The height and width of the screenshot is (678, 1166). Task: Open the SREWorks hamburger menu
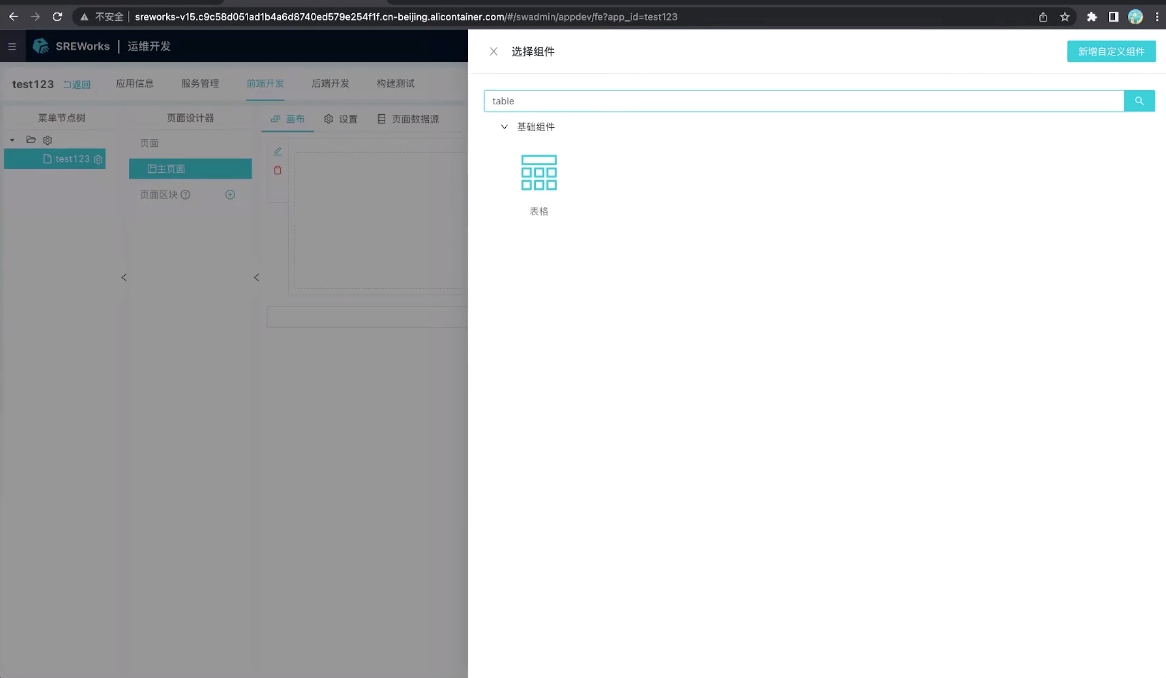(12, 46)
